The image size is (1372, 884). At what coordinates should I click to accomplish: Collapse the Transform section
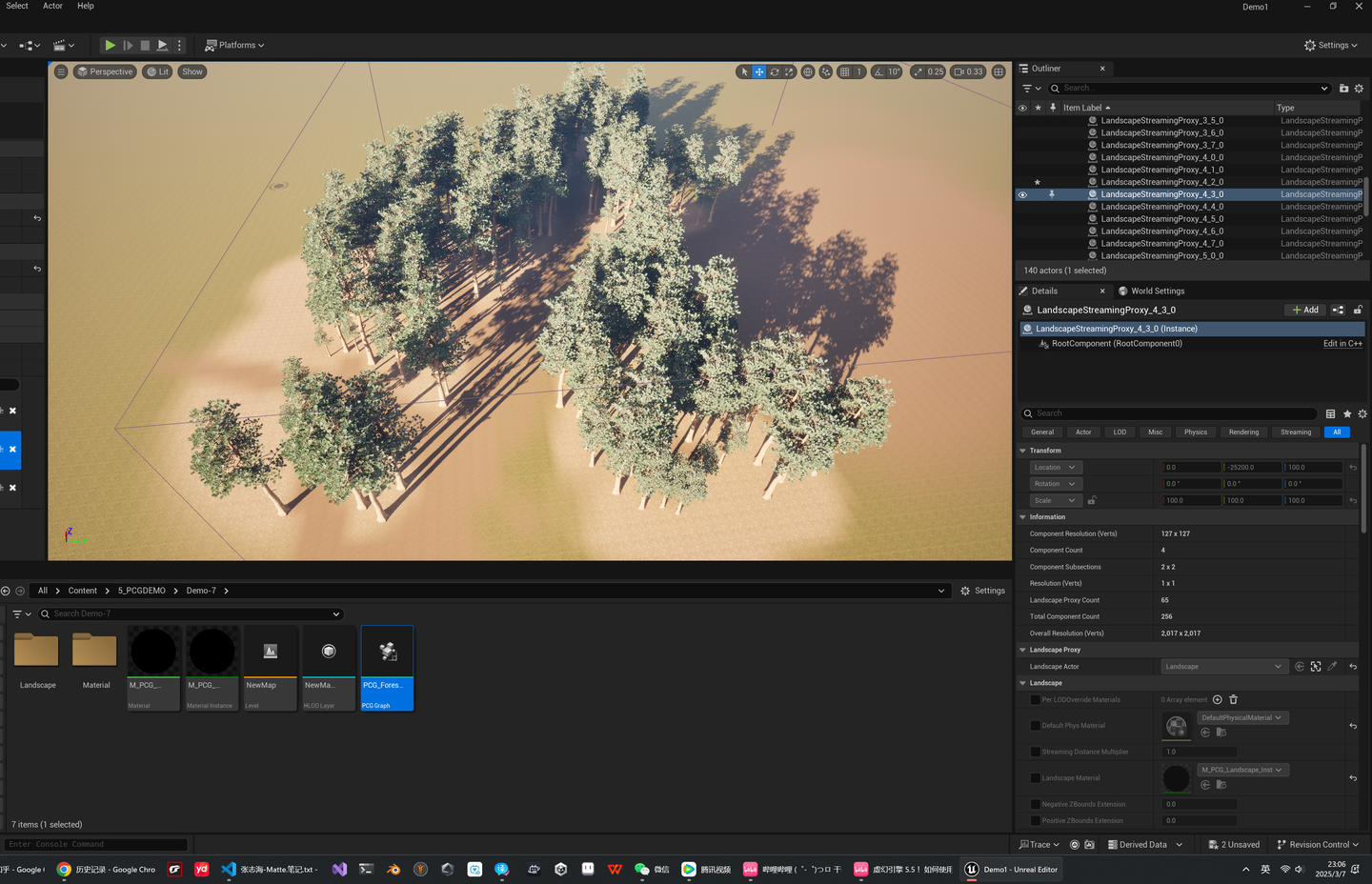tap(1023, 451)
